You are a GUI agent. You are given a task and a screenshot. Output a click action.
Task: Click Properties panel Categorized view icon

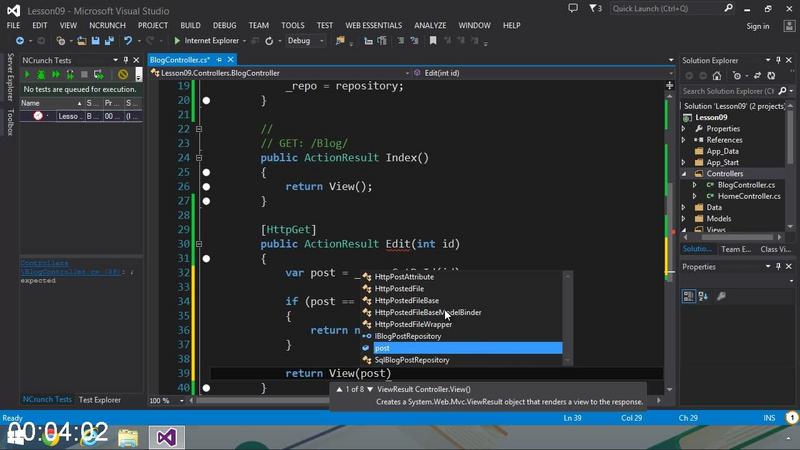688,296
